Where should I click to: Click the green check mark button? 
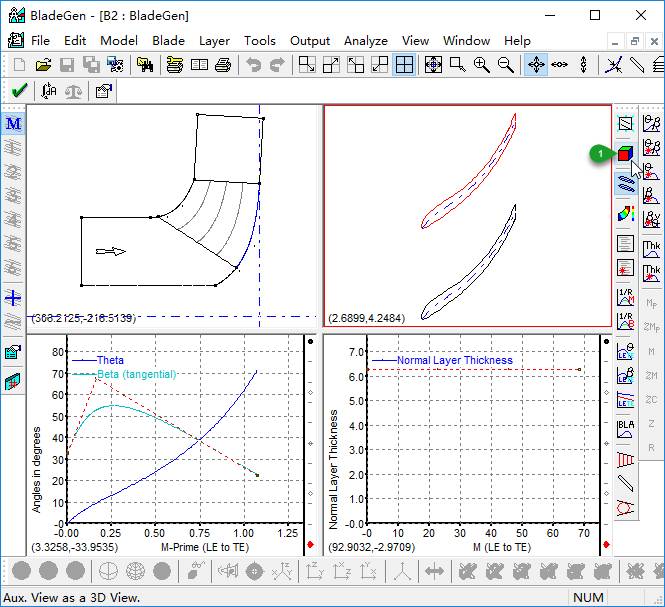(x=18, y=91)
